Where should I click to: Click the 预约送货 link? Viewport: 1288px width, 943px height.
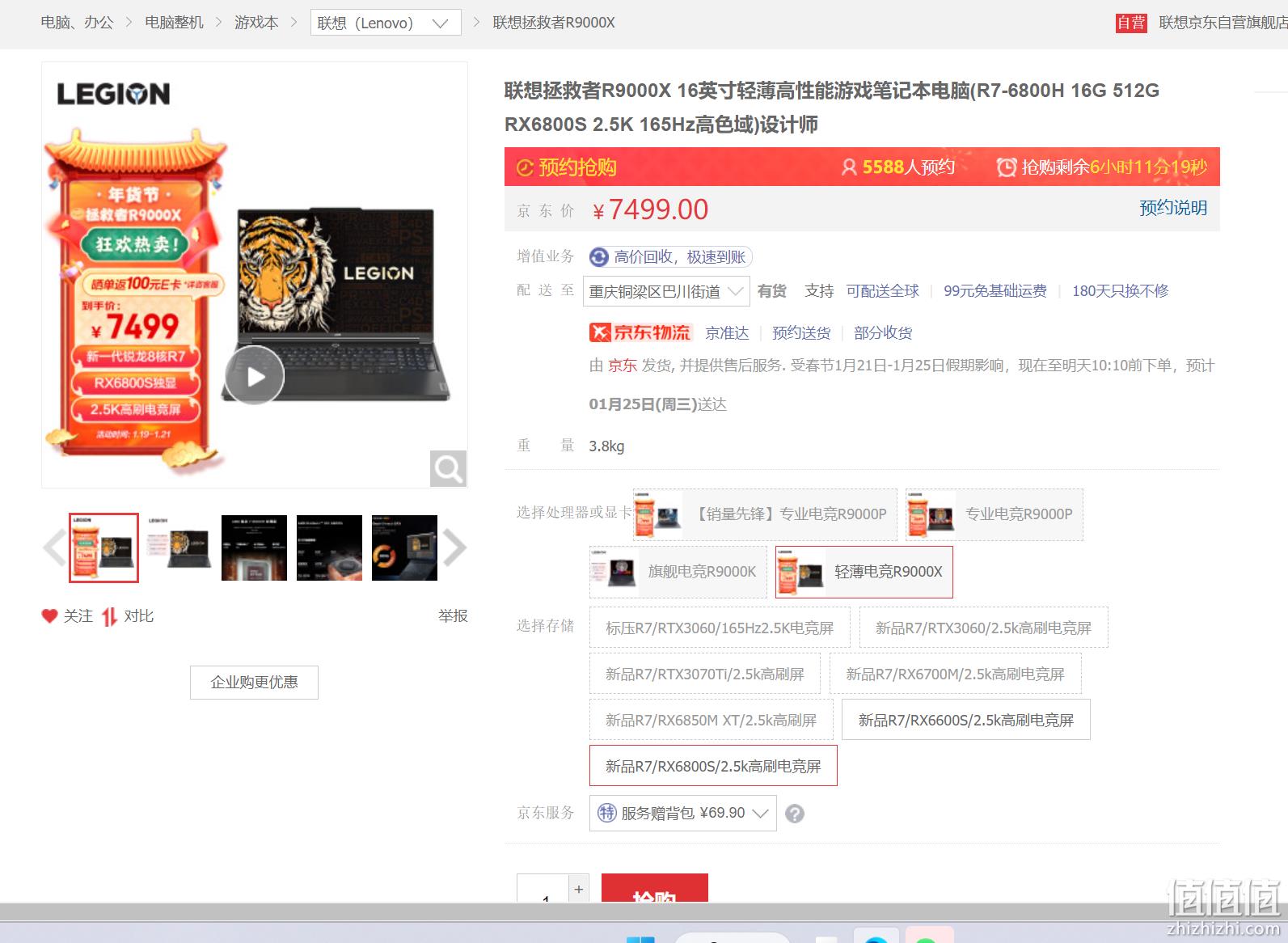tap(801, 333)
